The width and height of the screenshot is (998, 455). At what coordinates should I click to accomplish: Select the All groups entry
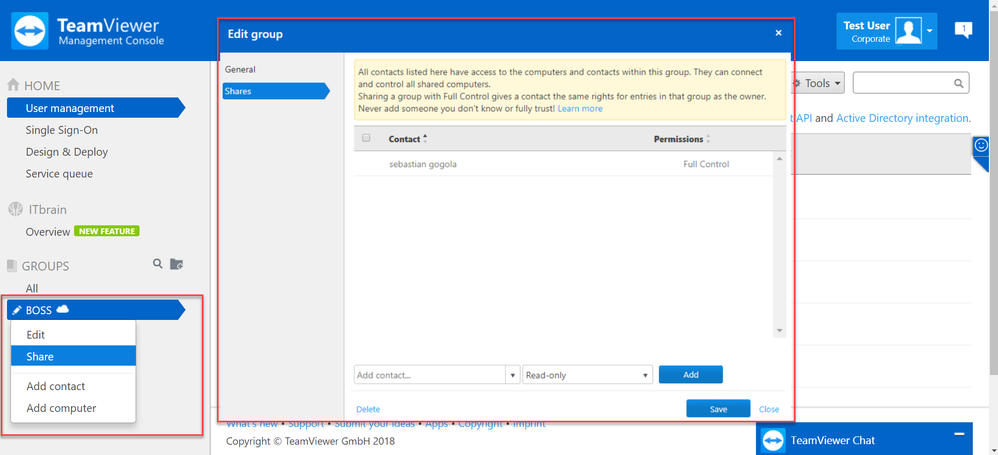[x=32, y=288]
